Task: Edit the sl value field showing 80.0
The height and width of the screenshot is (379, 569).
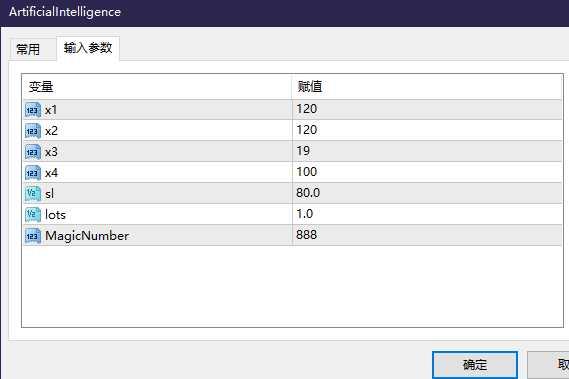Action: point(427,193)
